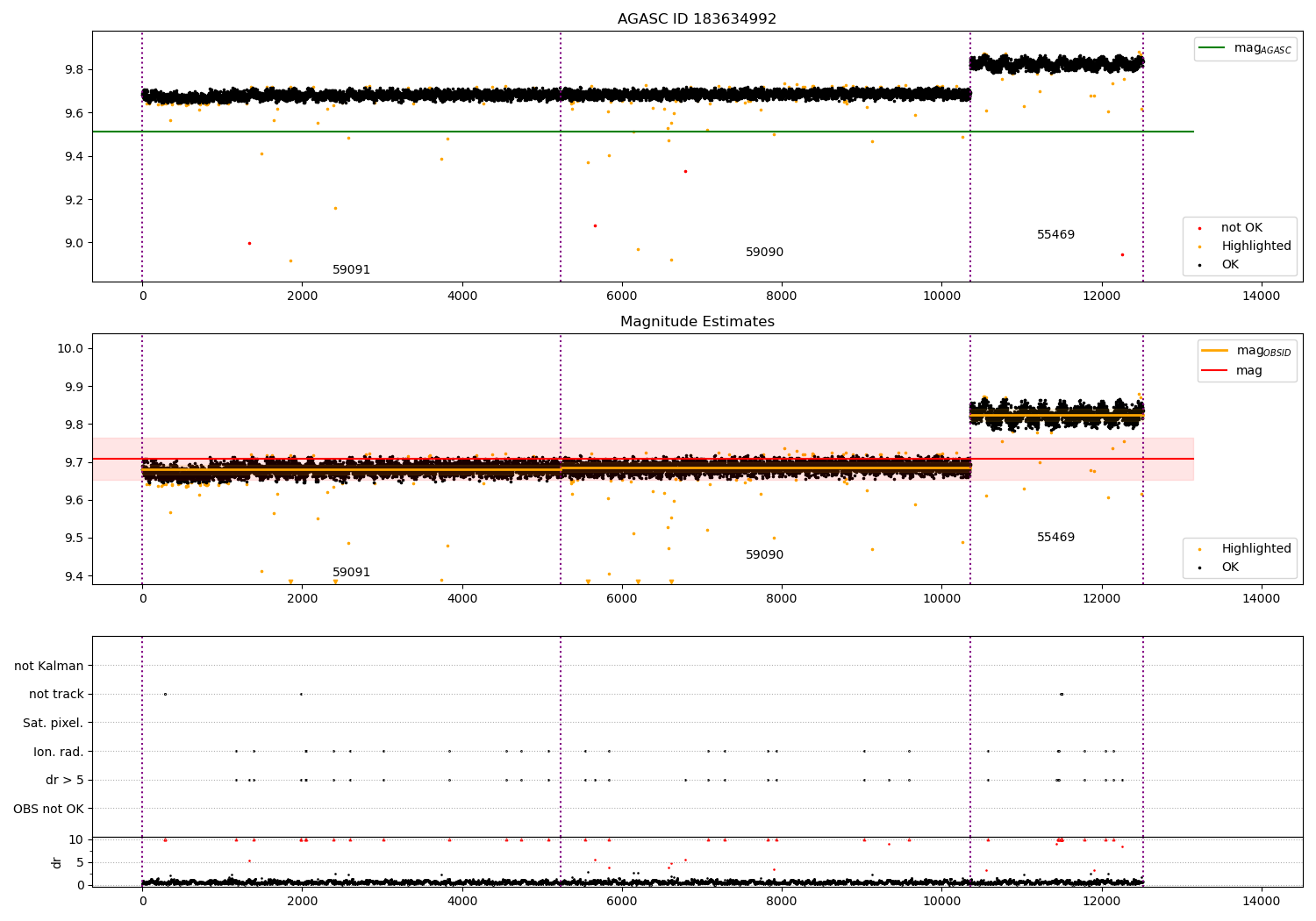This screenshot has width=1316, height=921.
Task: Click the 6000 tick label under top plot
Action: pyautogui.click(x=622, y=296)
